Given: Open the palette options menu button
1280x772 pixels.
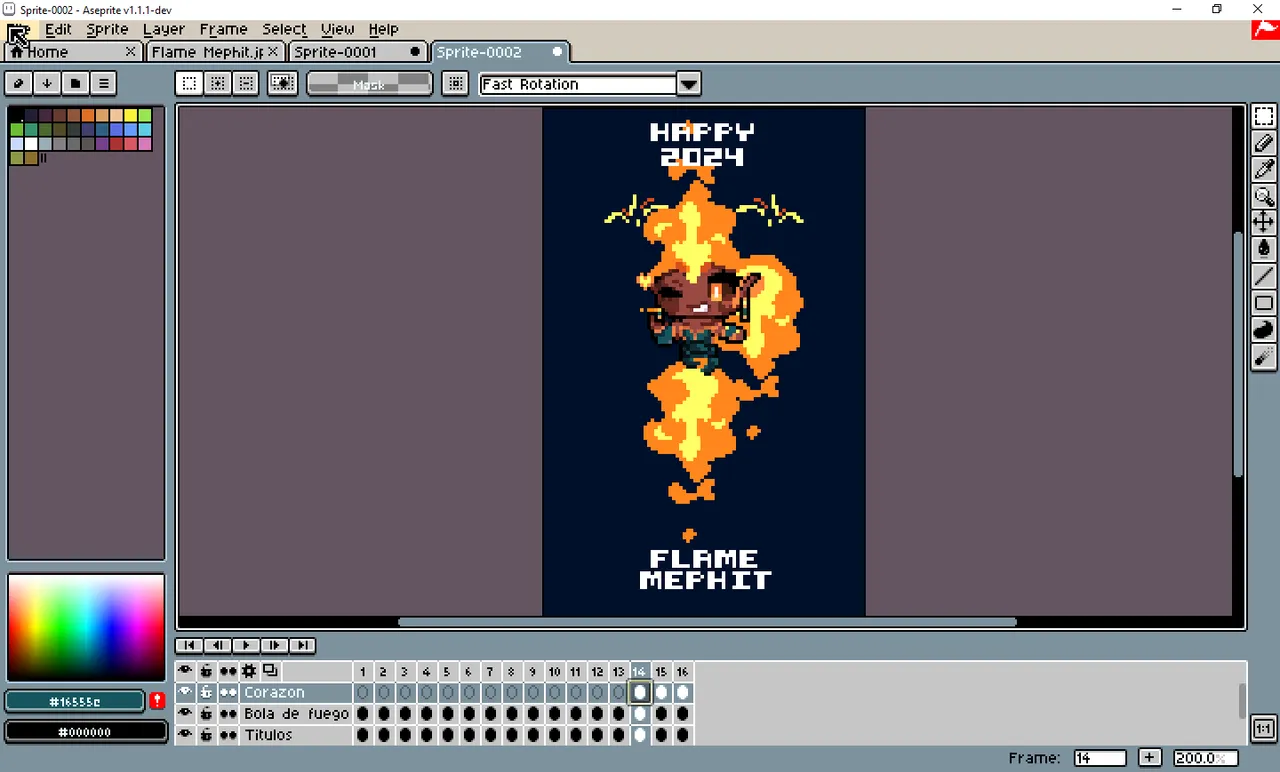Looking at the screenshot, I should coord(103,83).
